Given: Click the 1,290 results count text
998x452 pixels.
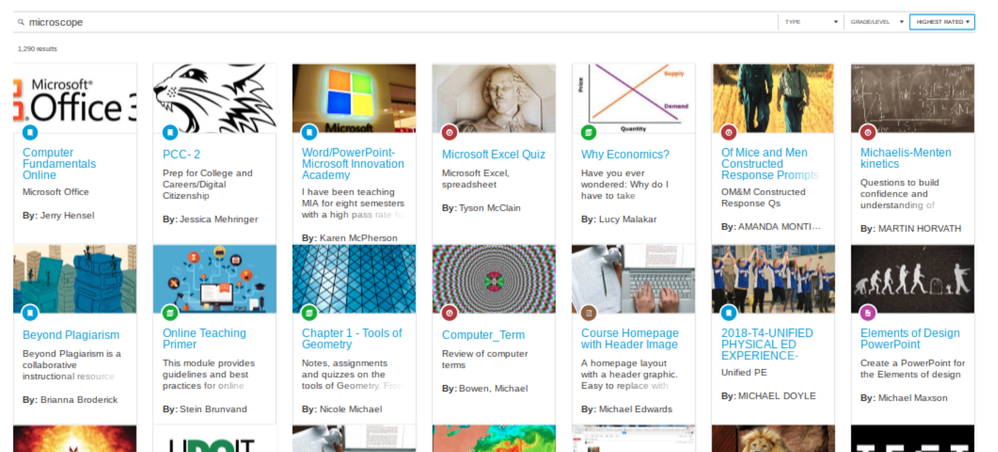Looking at the screenshot, I should pos(37,49).
